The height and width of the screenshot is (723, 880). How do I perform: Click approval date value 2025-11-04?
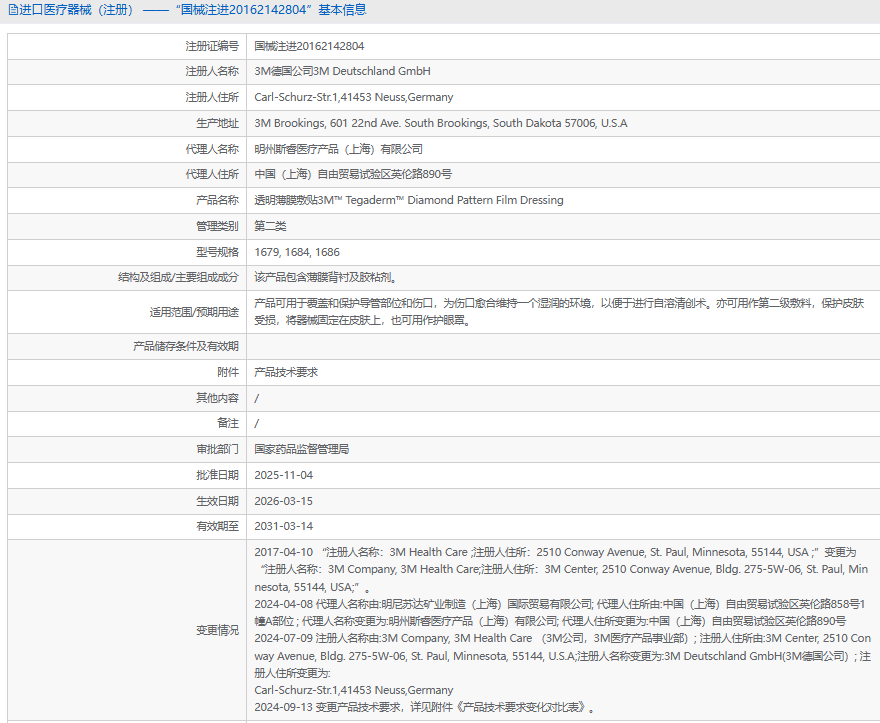(283, 475)
